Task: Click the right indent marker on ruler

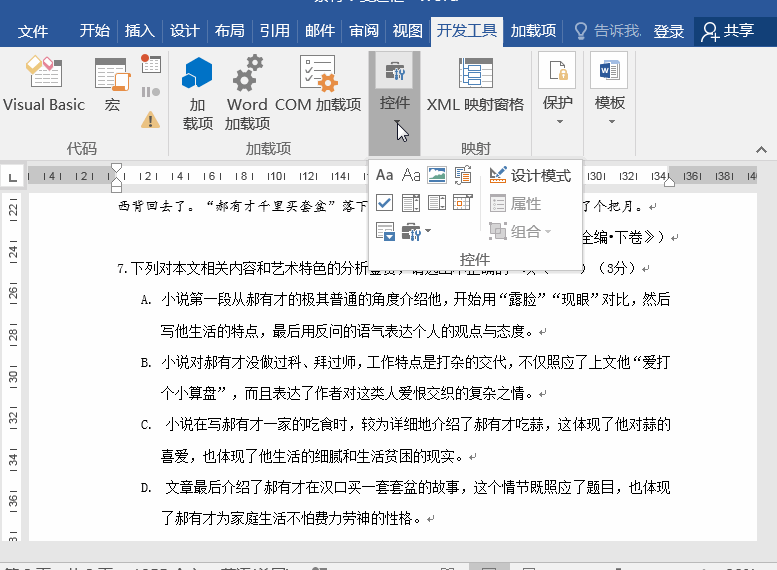Action: pyautogui.click(x=669, y=181)
